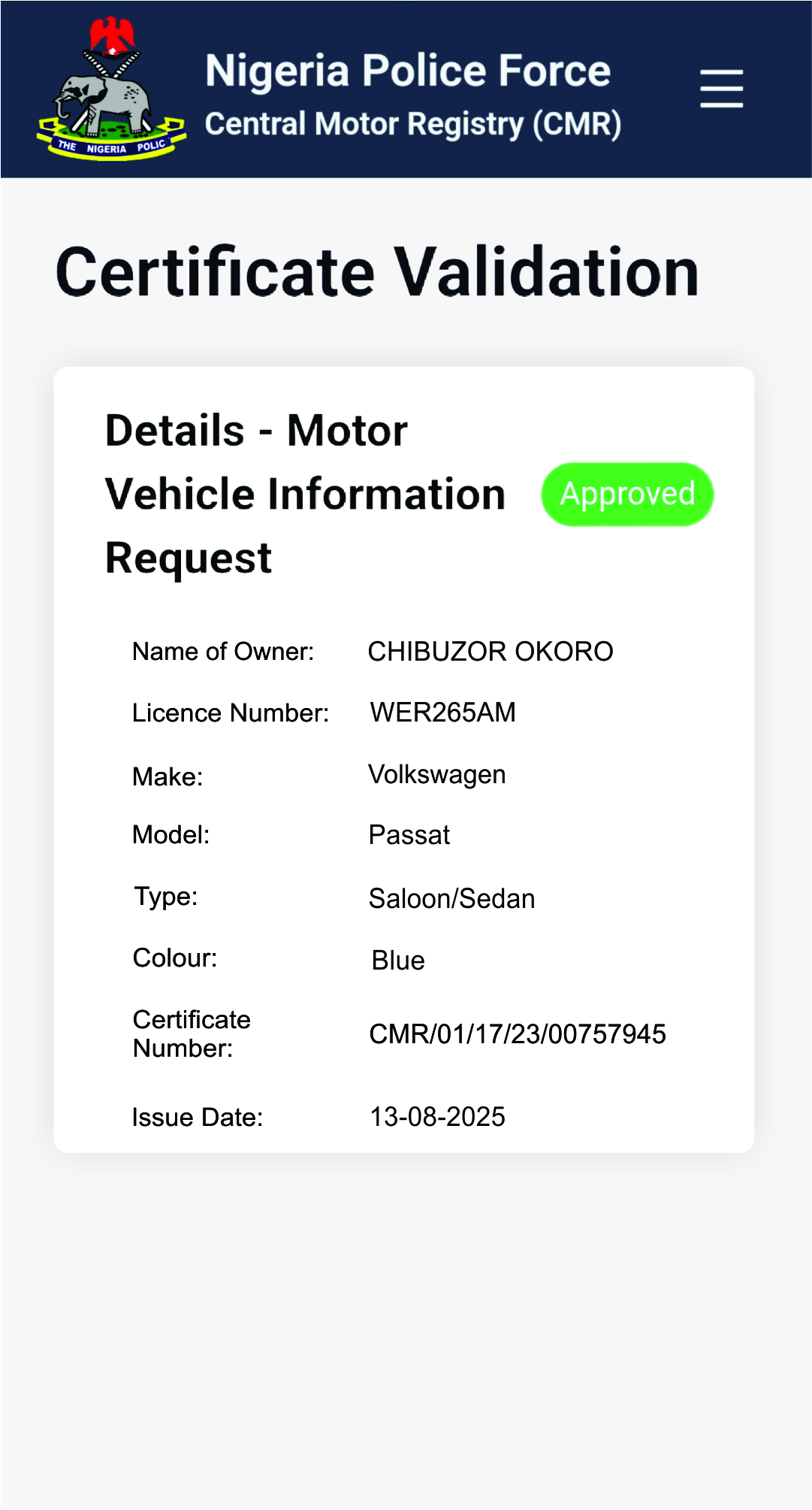Click the Blue colour value
This screenshot has height=1510, width=812.
398,961
